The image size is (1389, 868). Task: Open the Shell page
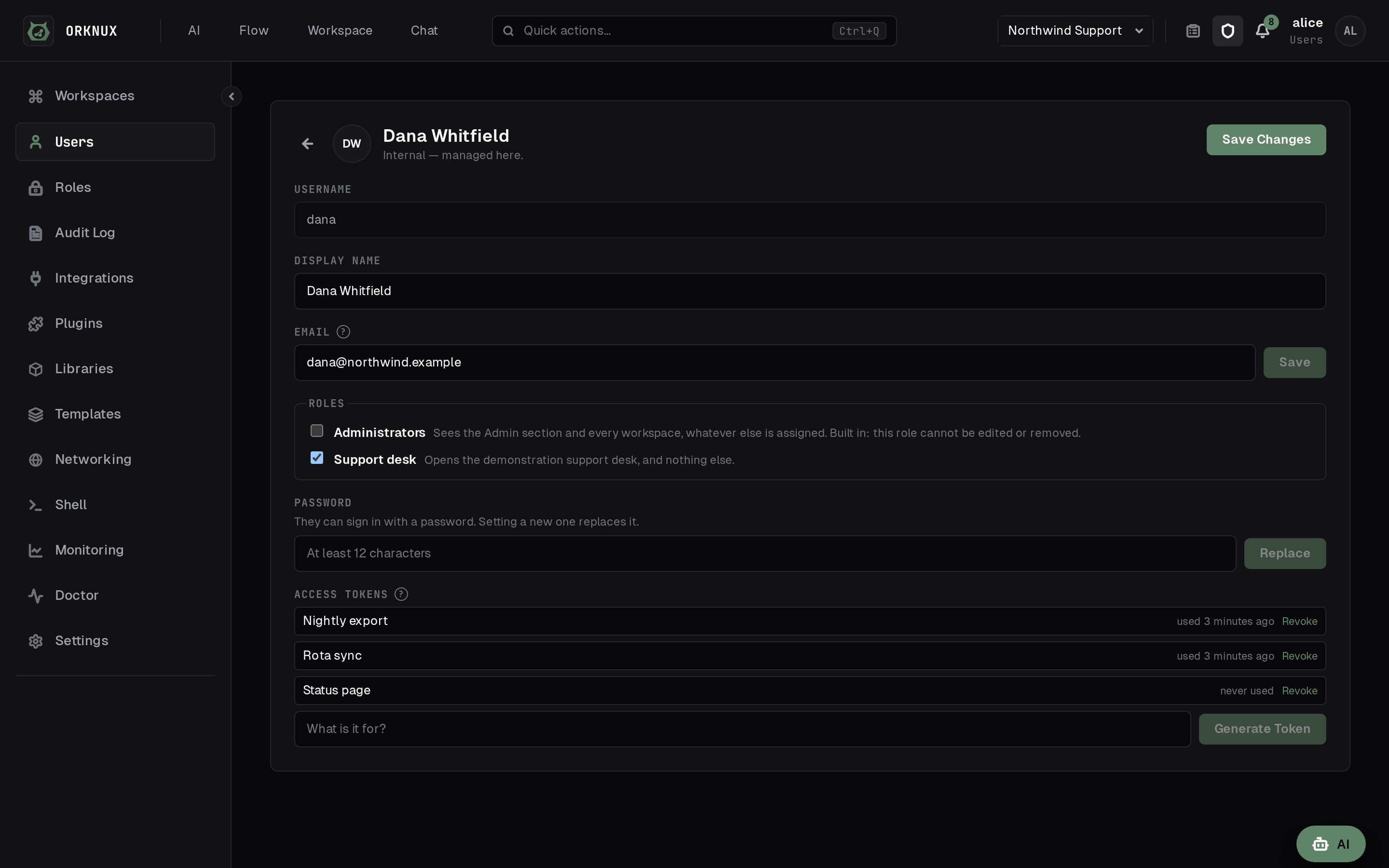(x=115, y=504)
